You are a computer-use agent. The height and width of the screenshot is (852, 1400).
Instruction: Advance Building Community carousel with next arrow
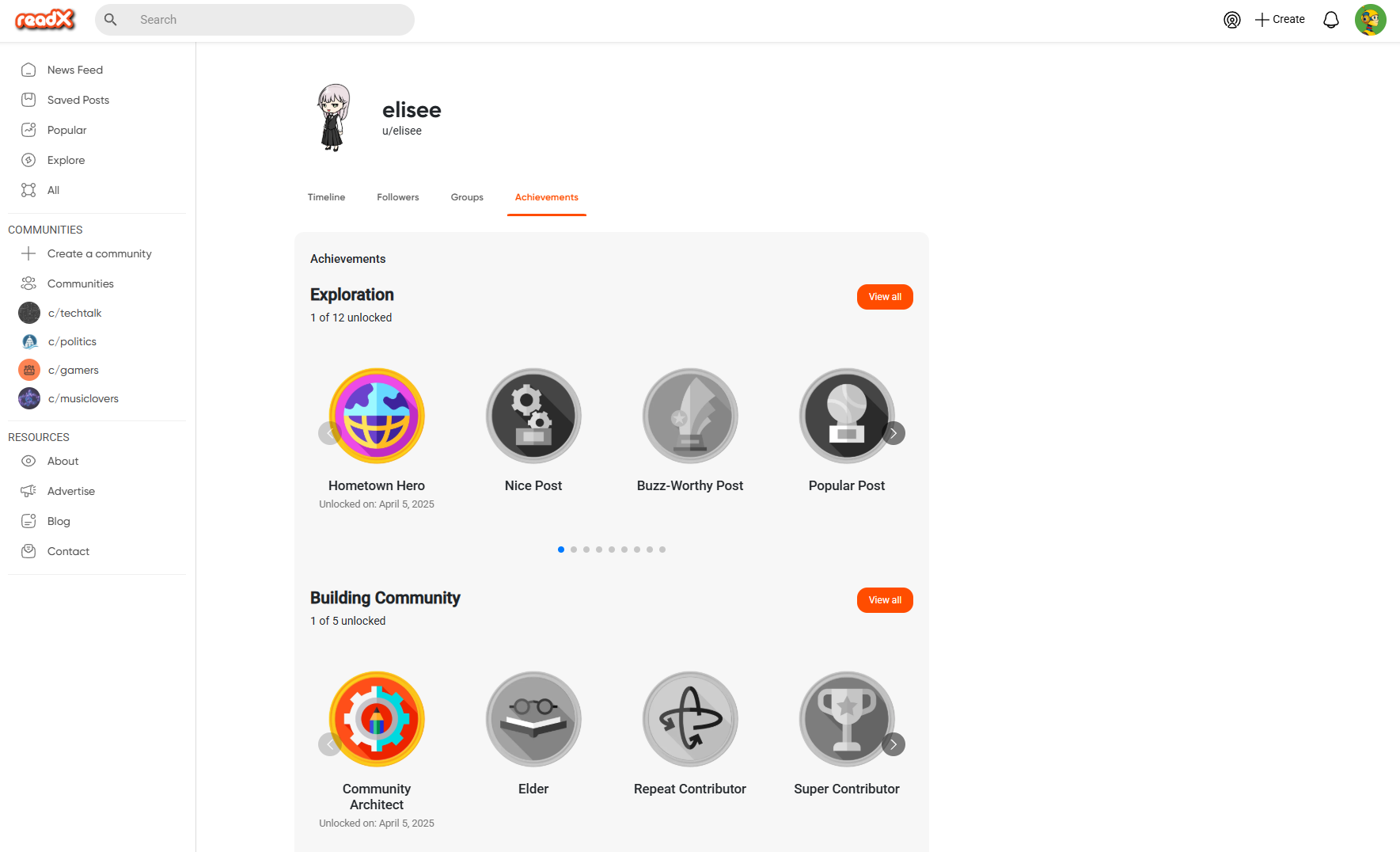tap(893, 744)
